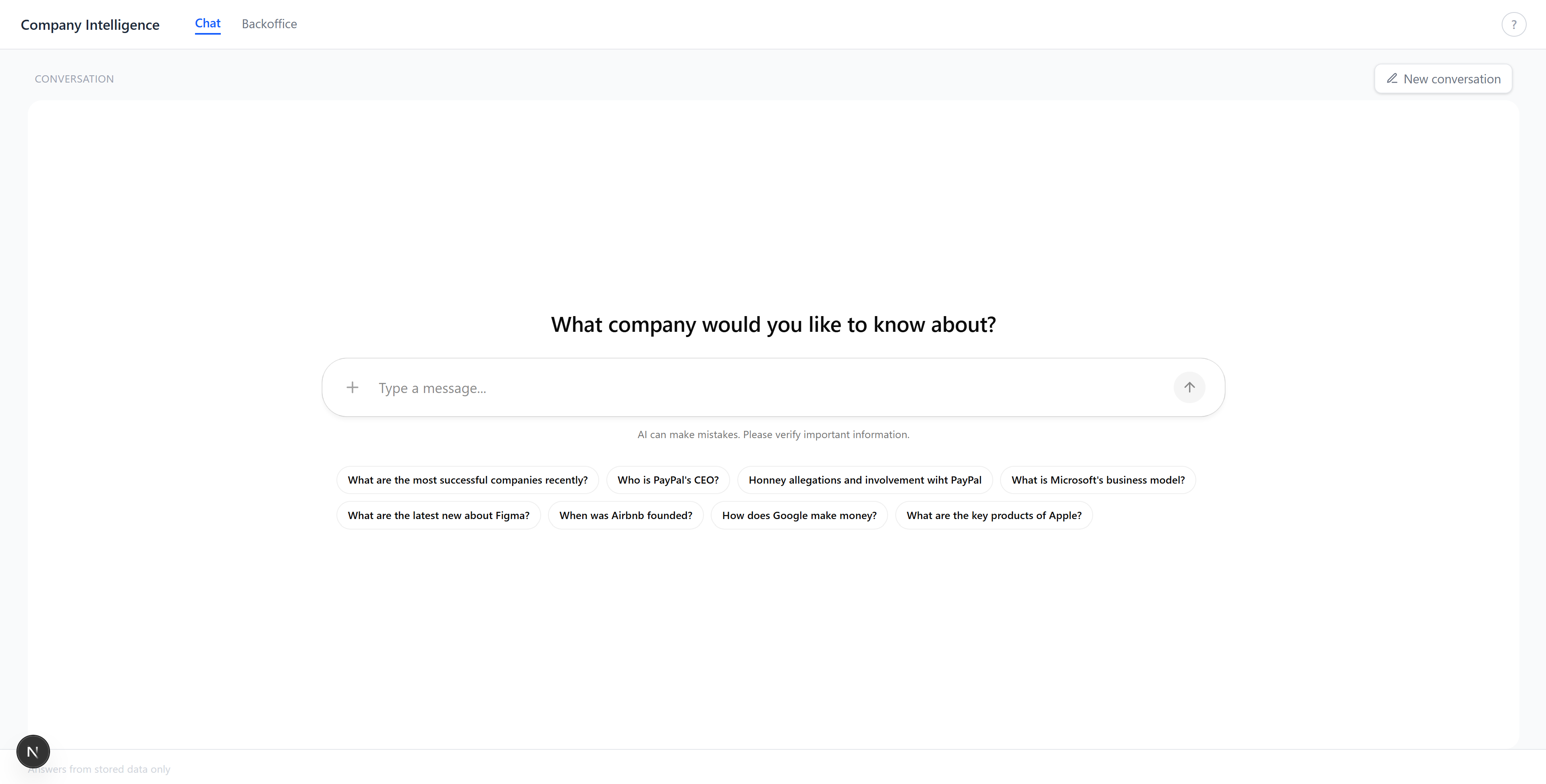Click the main heading about company
Screen dimensions: 1546x784
click(773, 325)
